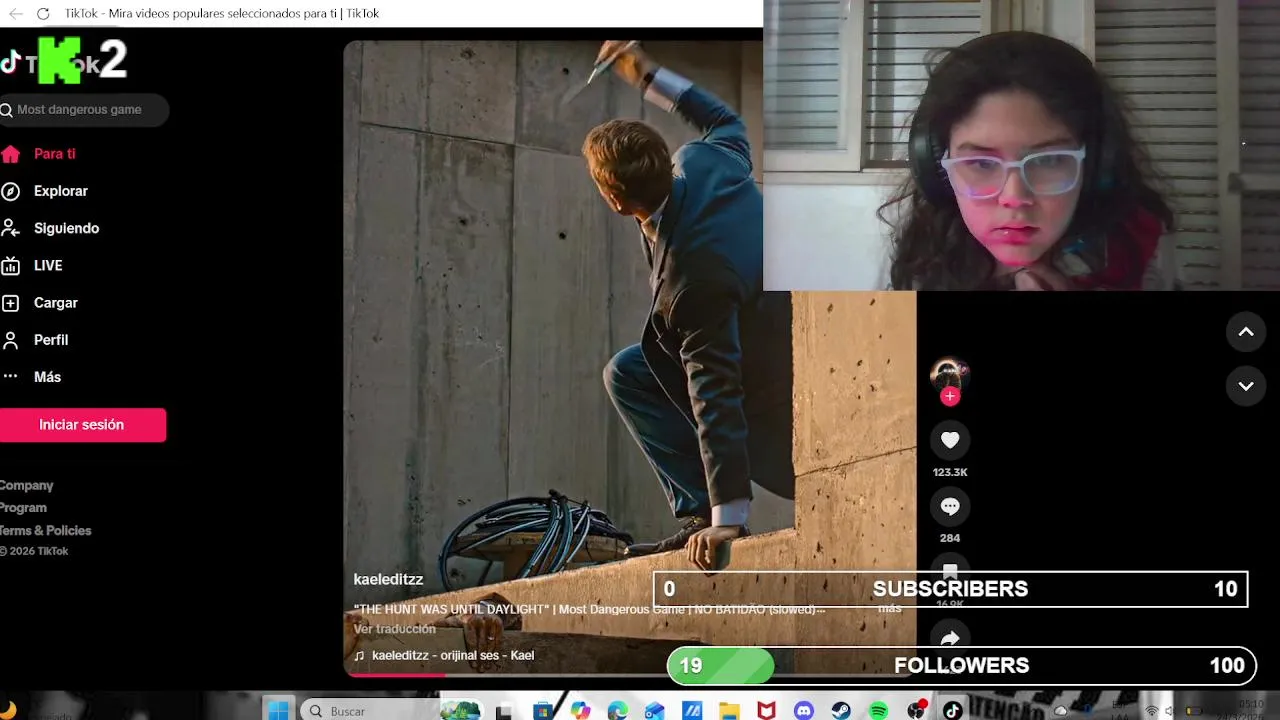Go to the Siguiendo feed
This screenshot has height=720, width=1280.
click(x=66, y=228)
